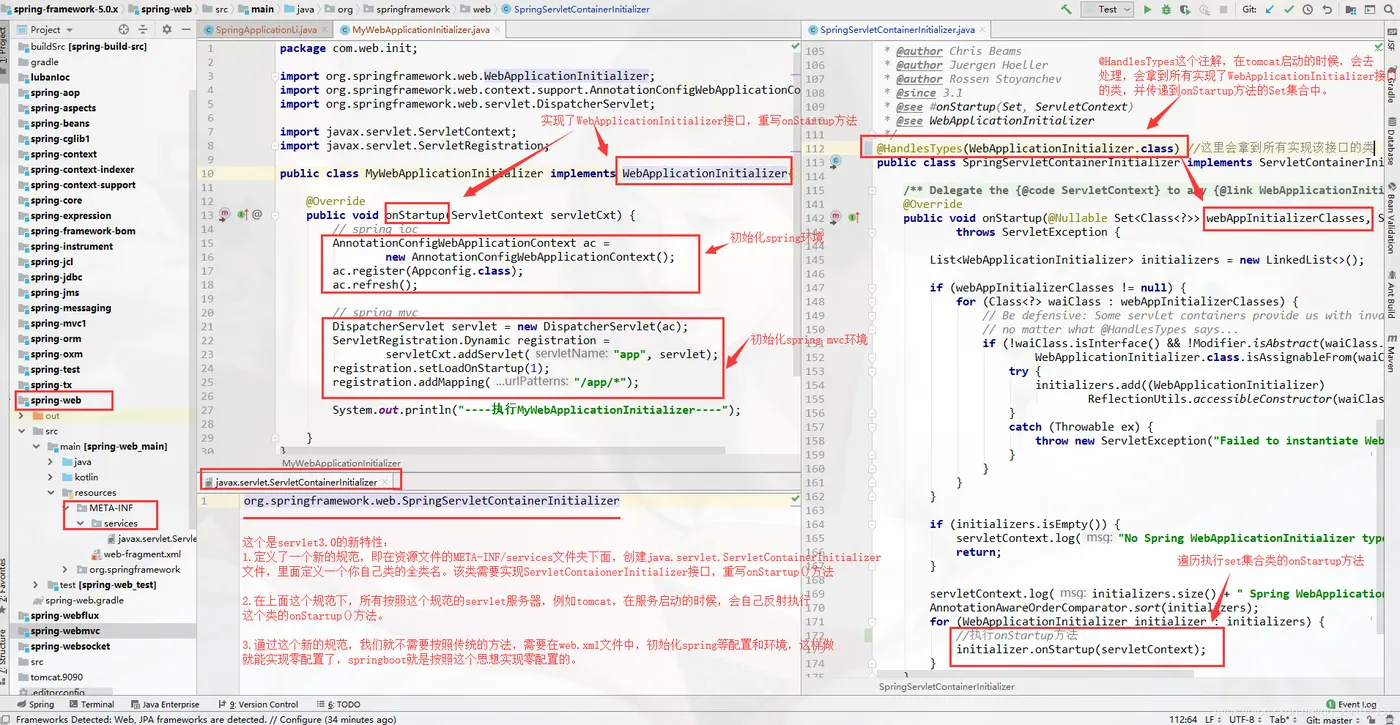Show Git history clock icon

tap(1307, 9)
